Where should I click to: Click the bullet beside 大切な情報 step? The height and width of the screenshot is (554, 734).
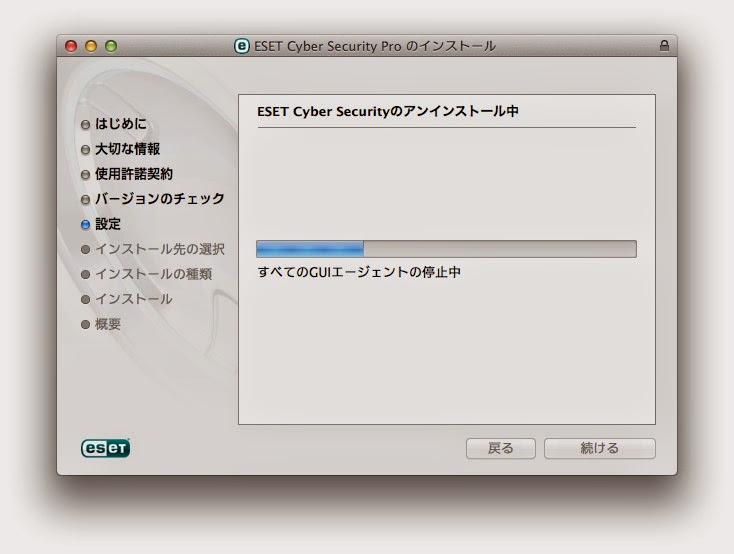coord(85,150)
